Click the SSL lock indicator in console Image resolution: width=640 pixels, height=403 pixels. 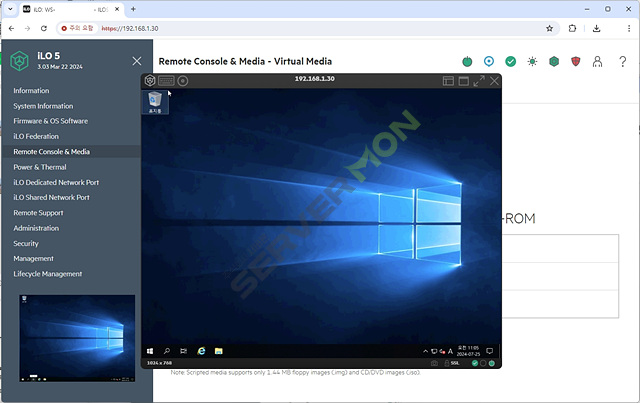451,363
